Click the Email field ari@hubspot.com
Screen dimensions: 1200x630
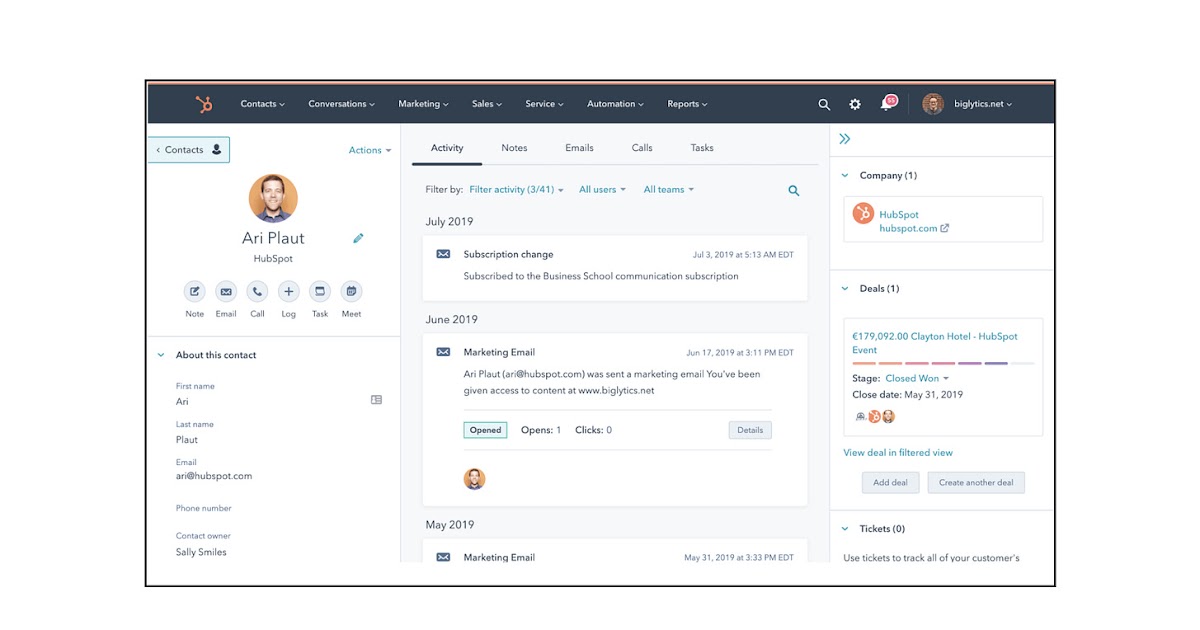click(214, 476)
